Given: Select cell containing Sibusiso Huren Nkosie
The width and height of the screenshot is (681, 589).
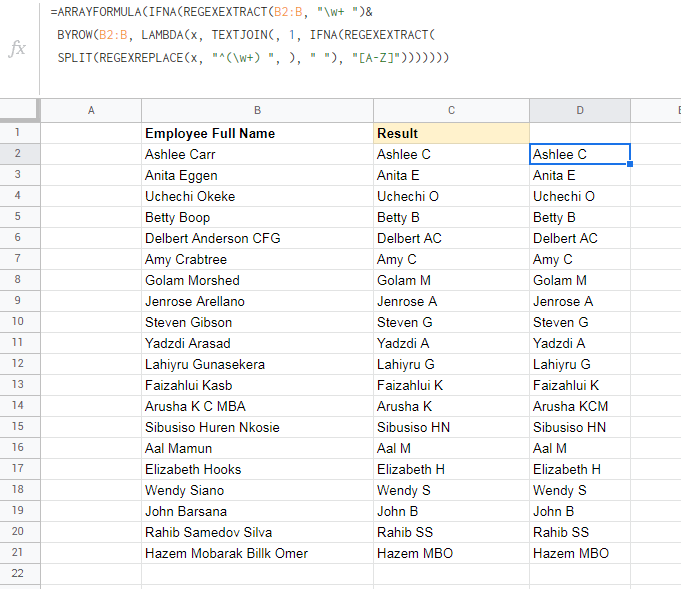Looking at the screenshot, I should click(258, 427).
